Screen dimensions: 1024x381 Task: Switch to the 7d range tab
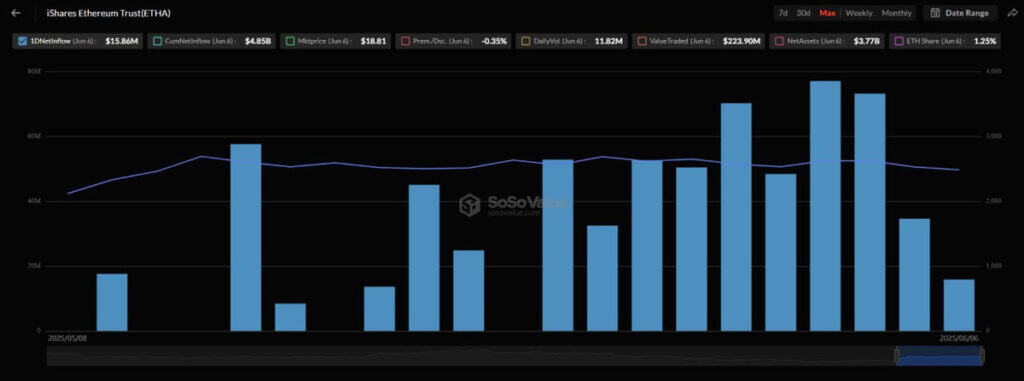click(782, 13)
